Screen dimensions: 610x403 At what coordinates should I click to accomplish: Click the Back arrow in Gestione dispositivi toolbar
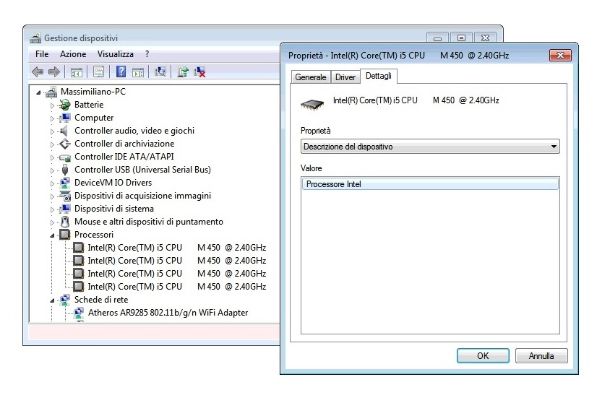(x=38, y=72)
